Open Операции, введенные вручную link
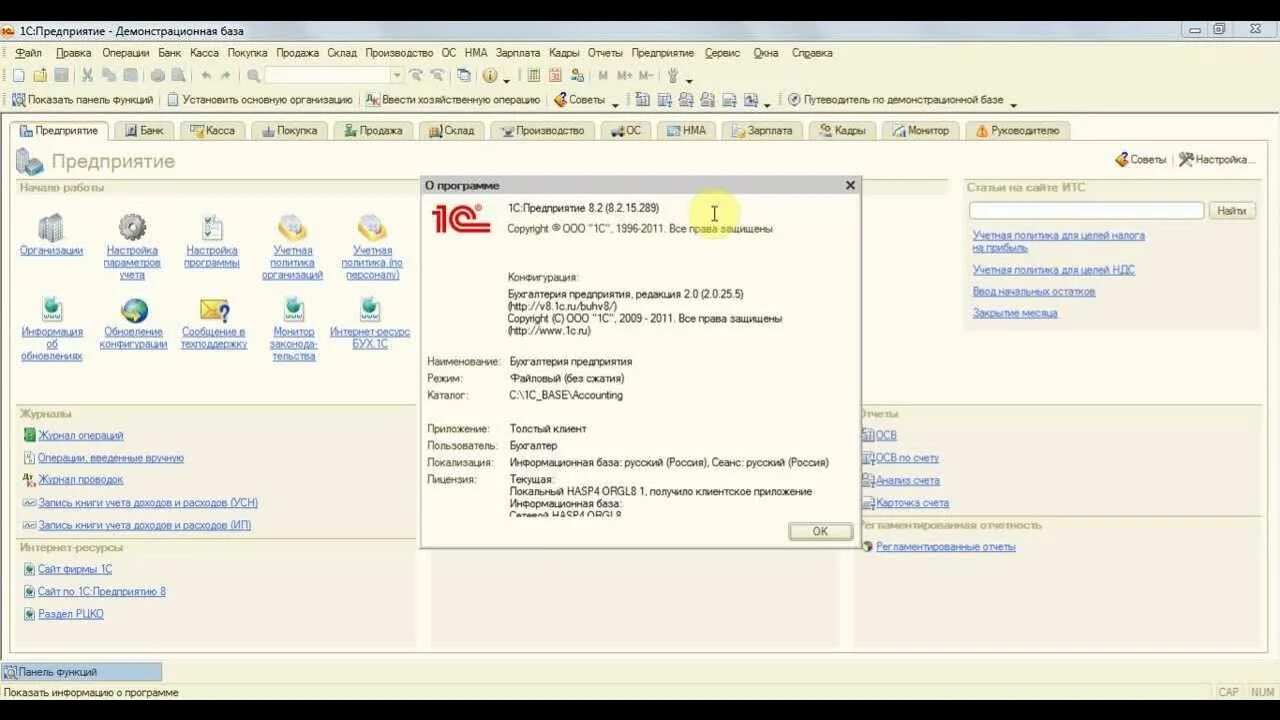This screenshot has height=720, width=1280. pyautogui.click(x=110, y=458)
